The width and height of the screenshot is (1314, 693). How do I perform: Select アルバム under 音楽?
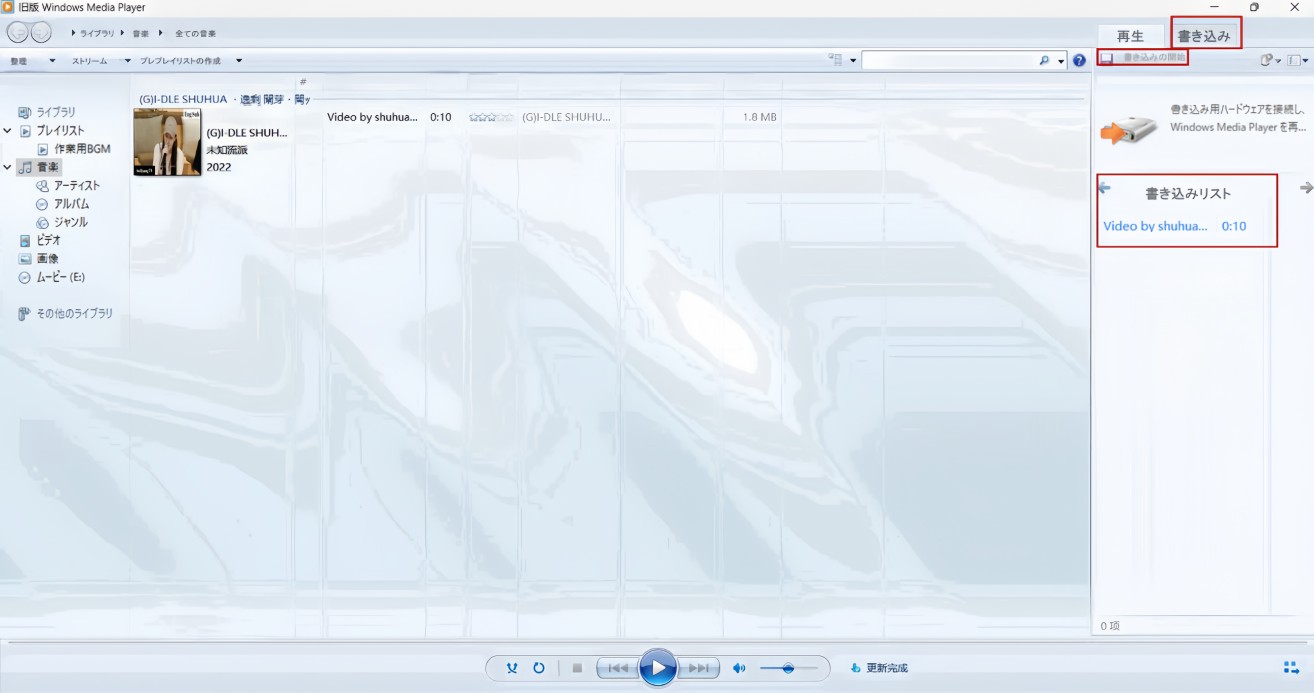click(x=71, y=203)
